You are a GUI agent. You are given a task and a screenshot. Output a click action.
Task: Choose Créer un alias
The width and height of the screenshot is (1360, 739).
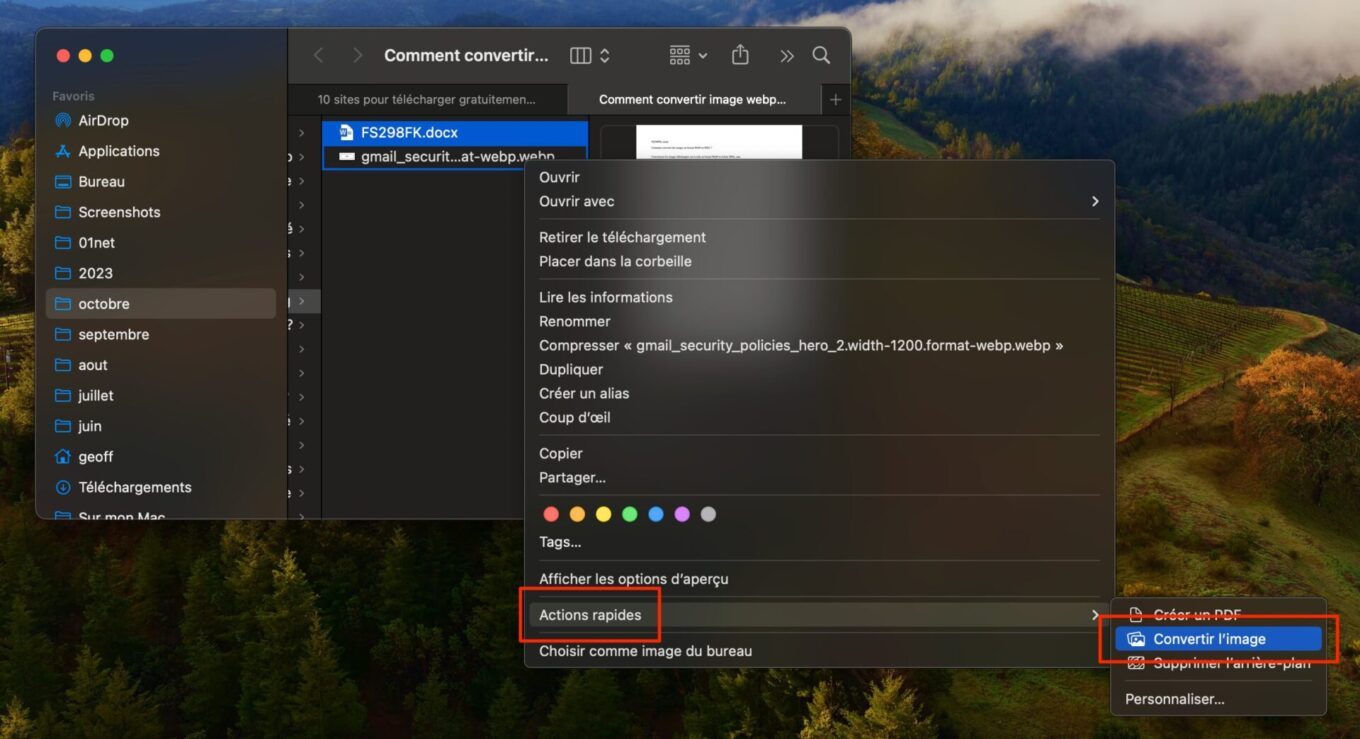pos(584,393)
